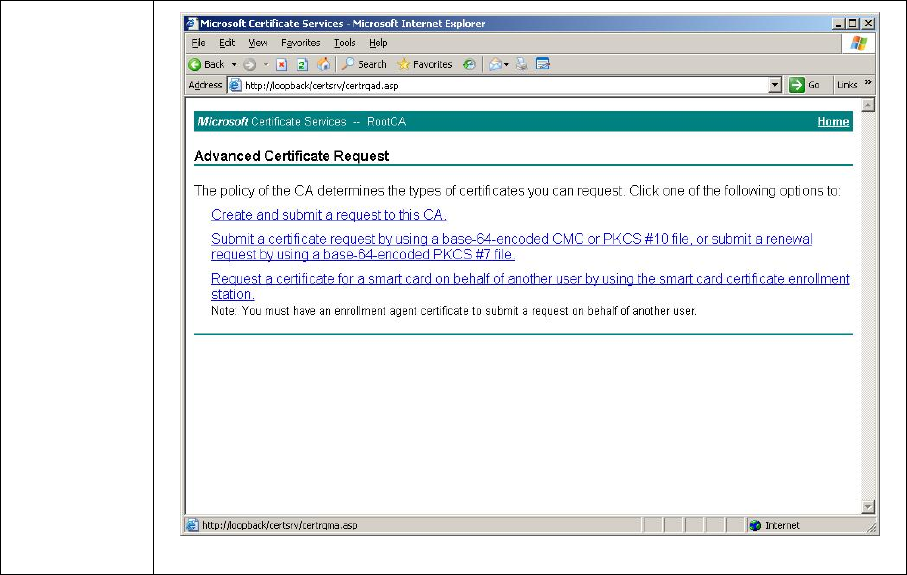Click the Internet zone globe icon
The image size is (907, 575).
pos(755,525)
